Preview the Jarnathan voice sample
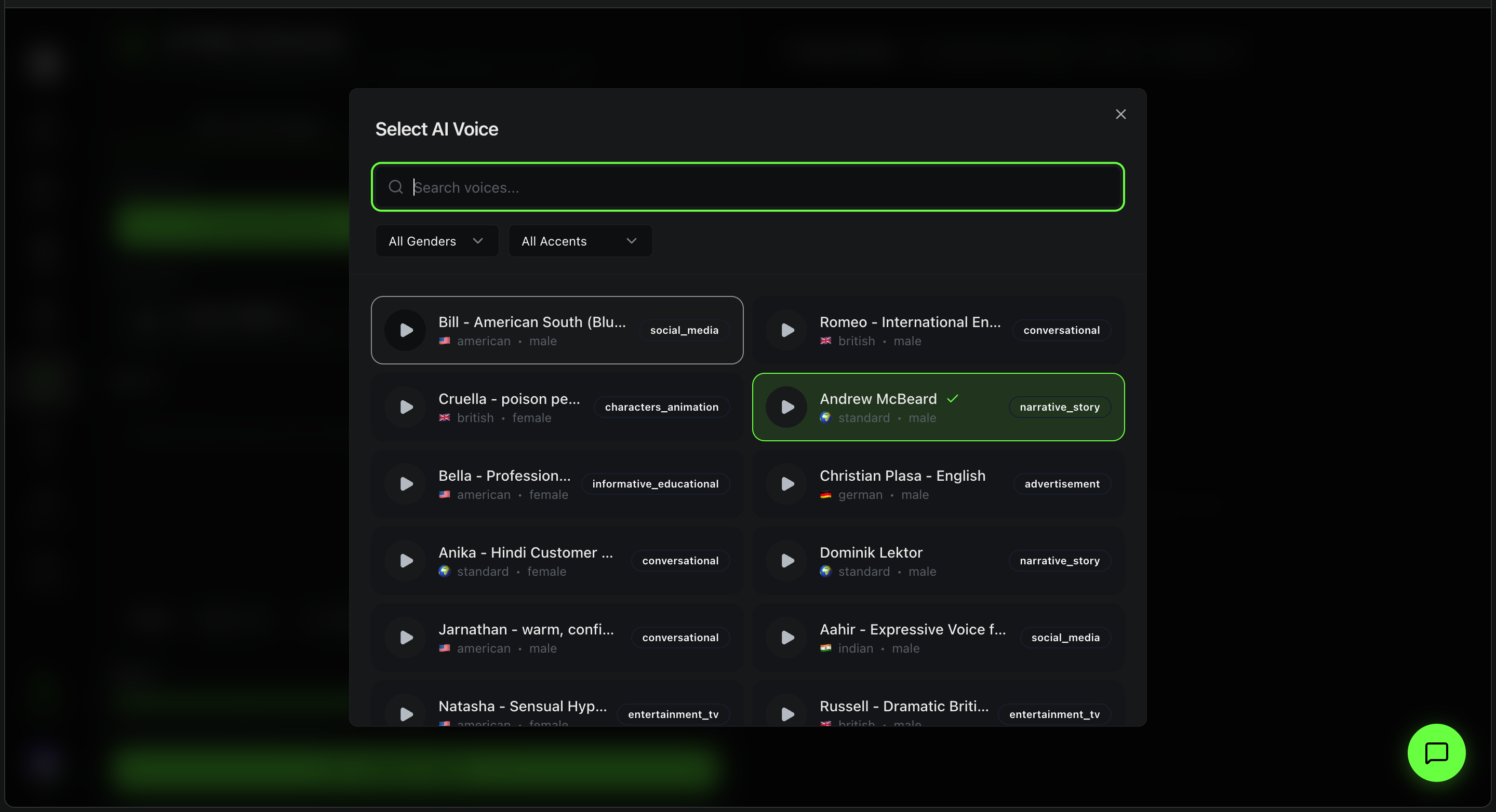 click(x=405, y=637)
